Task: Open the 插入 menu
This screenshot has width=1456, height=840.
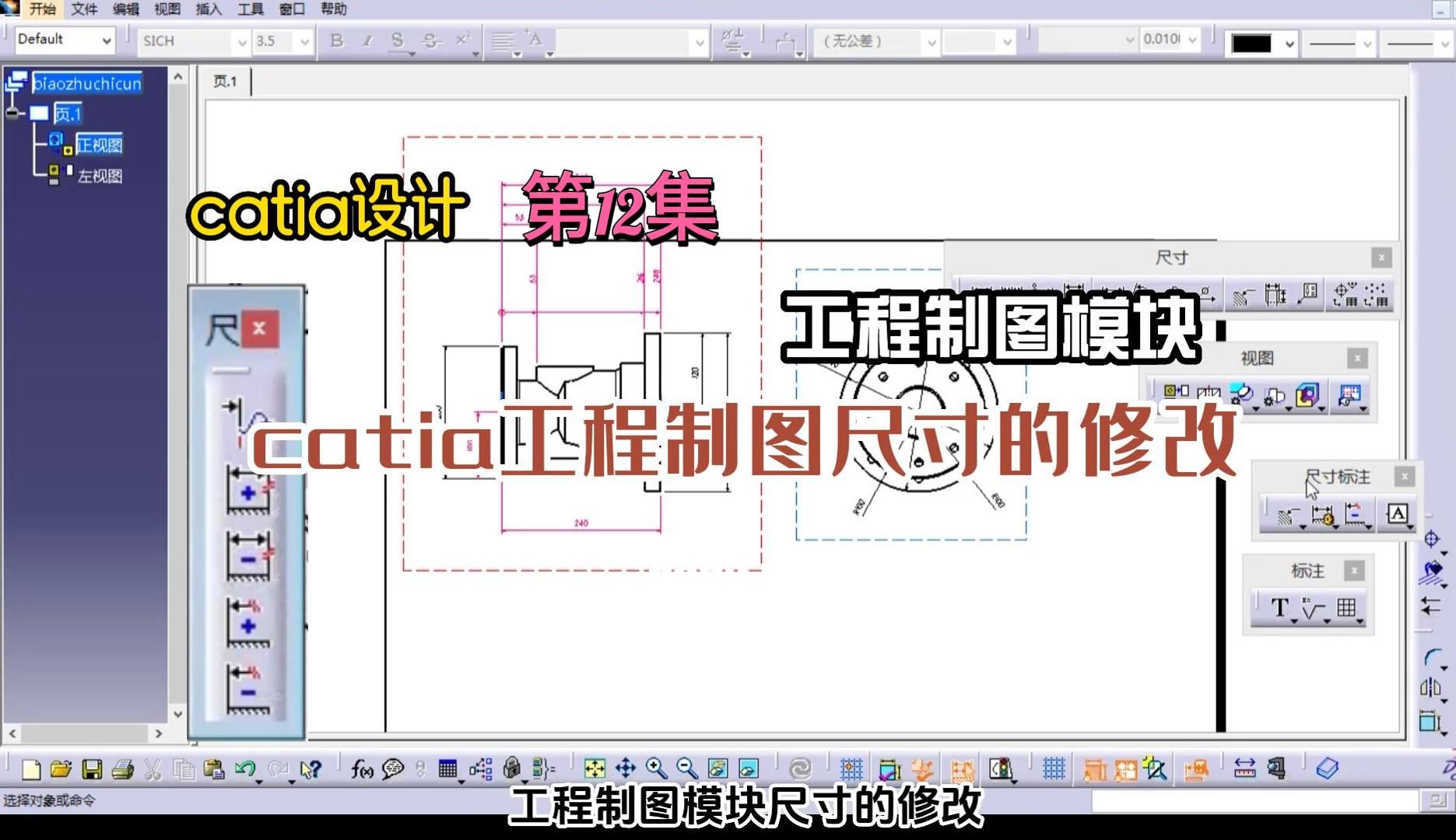Action: click(207, 9)
